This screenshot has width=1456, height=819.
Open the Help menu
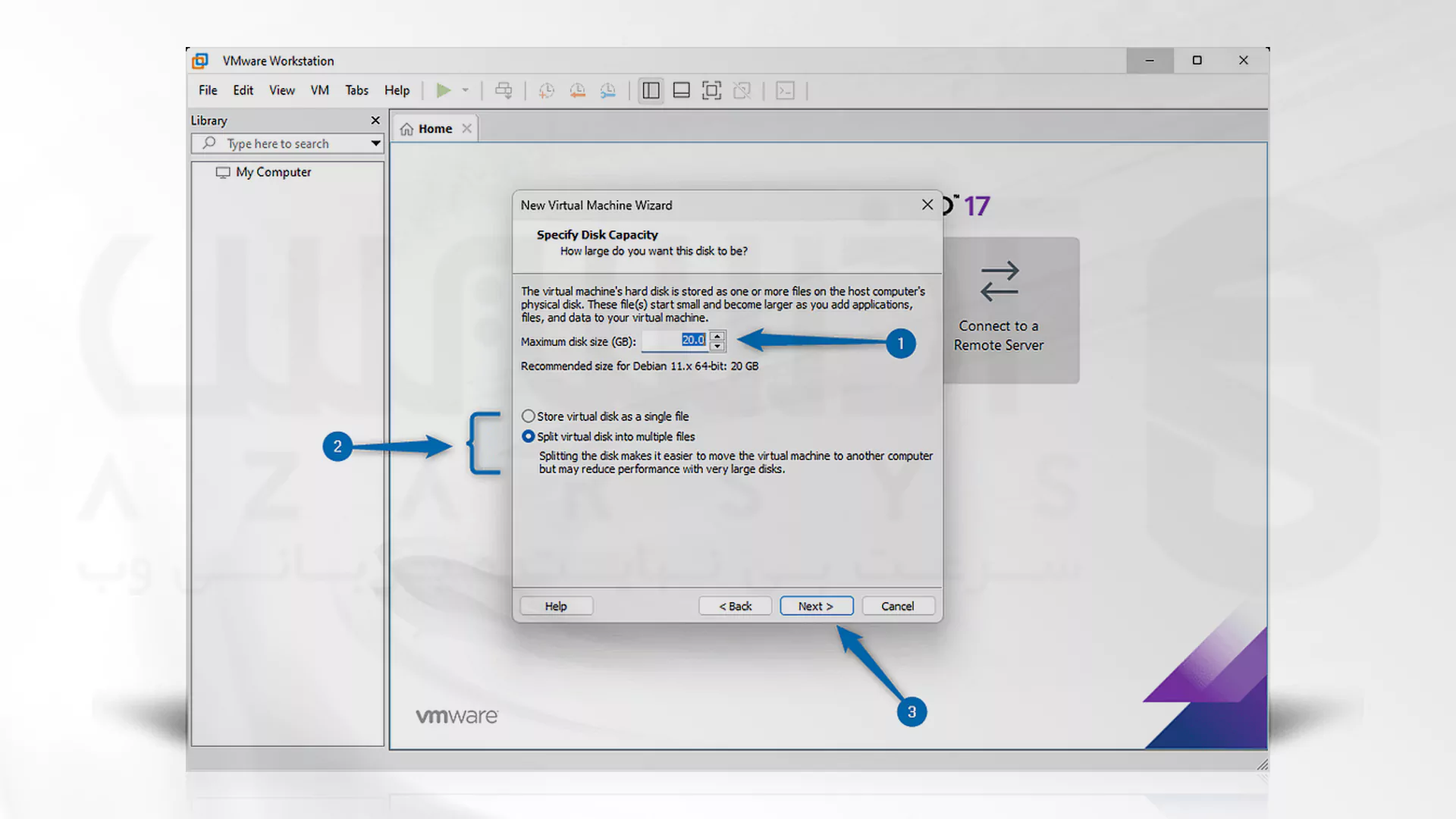click(x=397, y=90)
